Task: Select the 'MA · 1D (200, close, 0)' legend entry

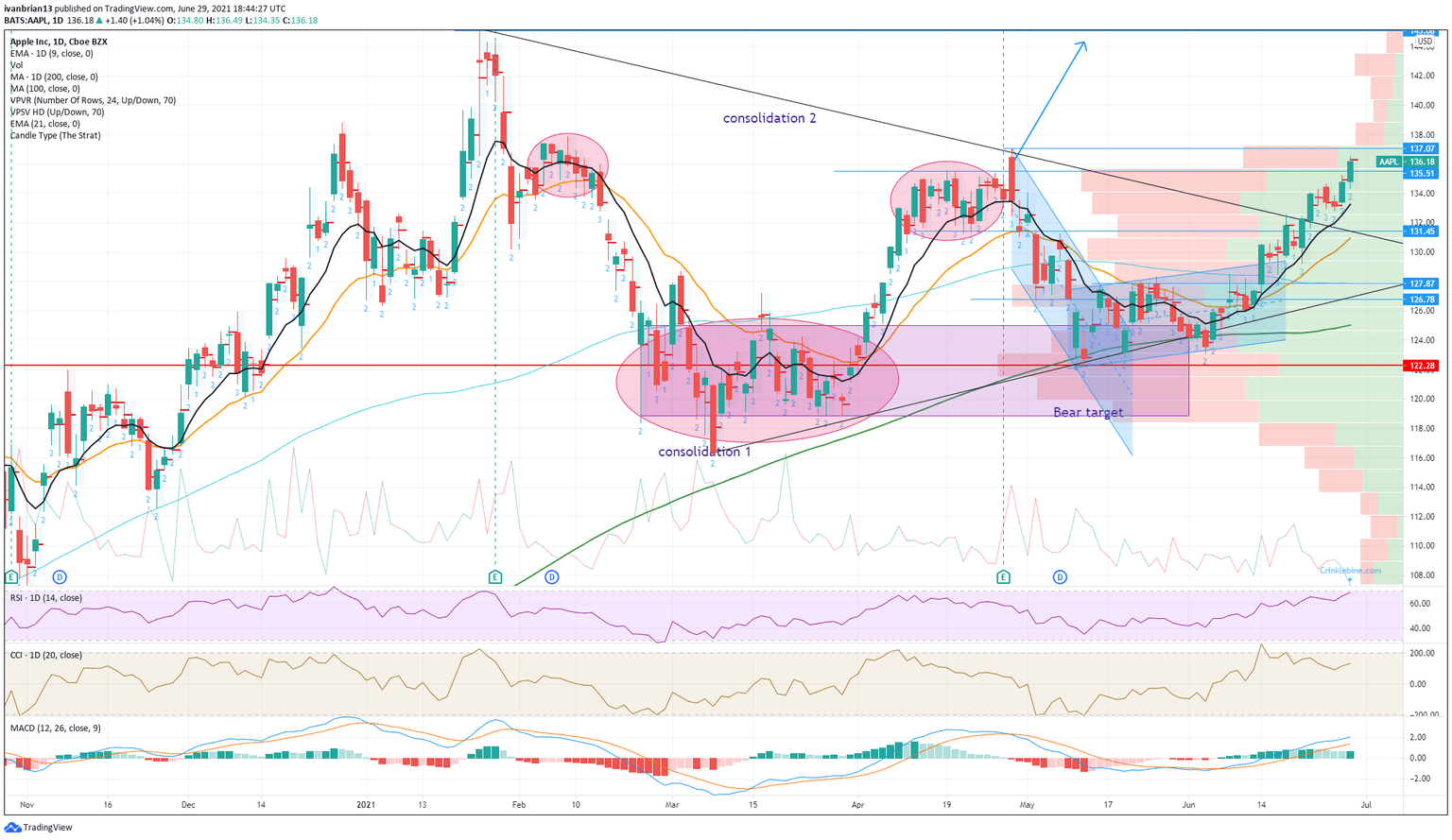Action: [54, 77]
